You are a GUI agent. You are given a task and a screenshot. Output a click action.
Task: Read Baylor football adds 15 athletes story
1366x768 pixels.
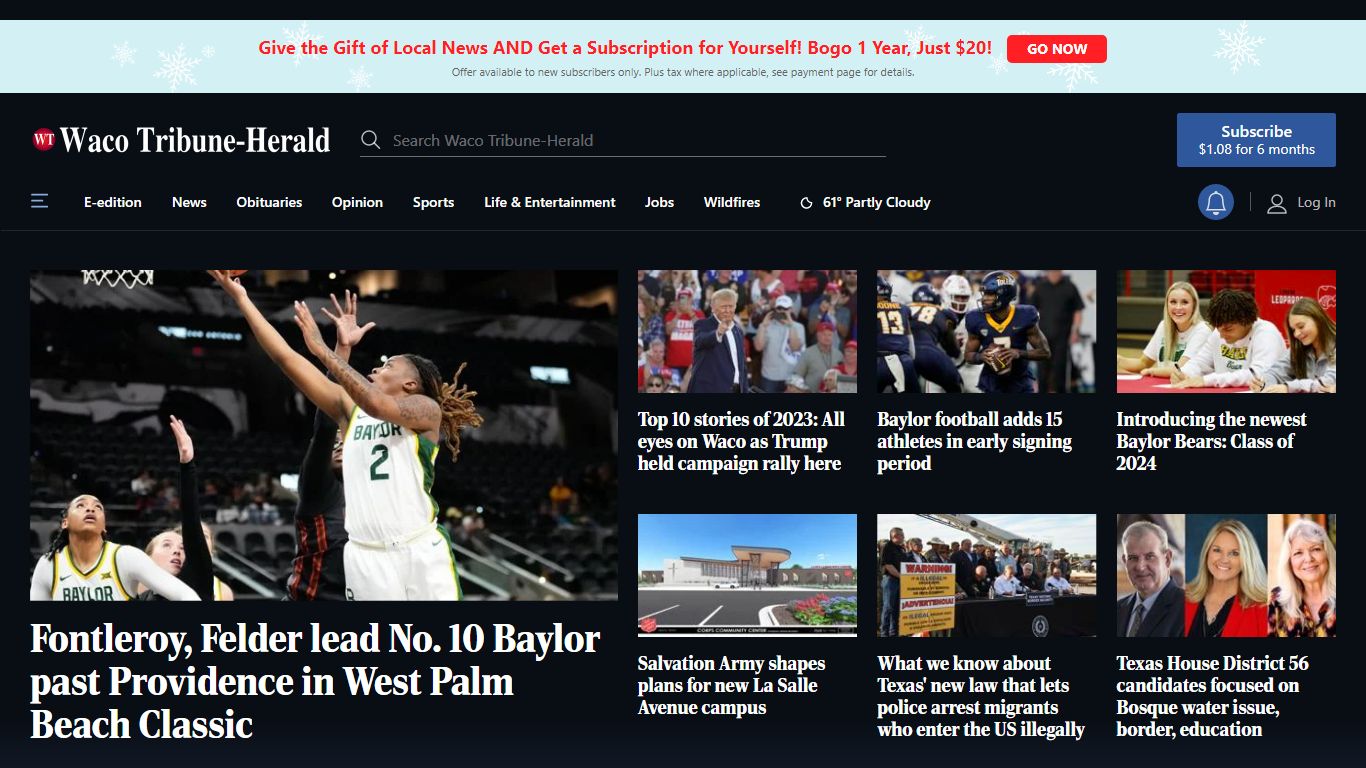975,441
